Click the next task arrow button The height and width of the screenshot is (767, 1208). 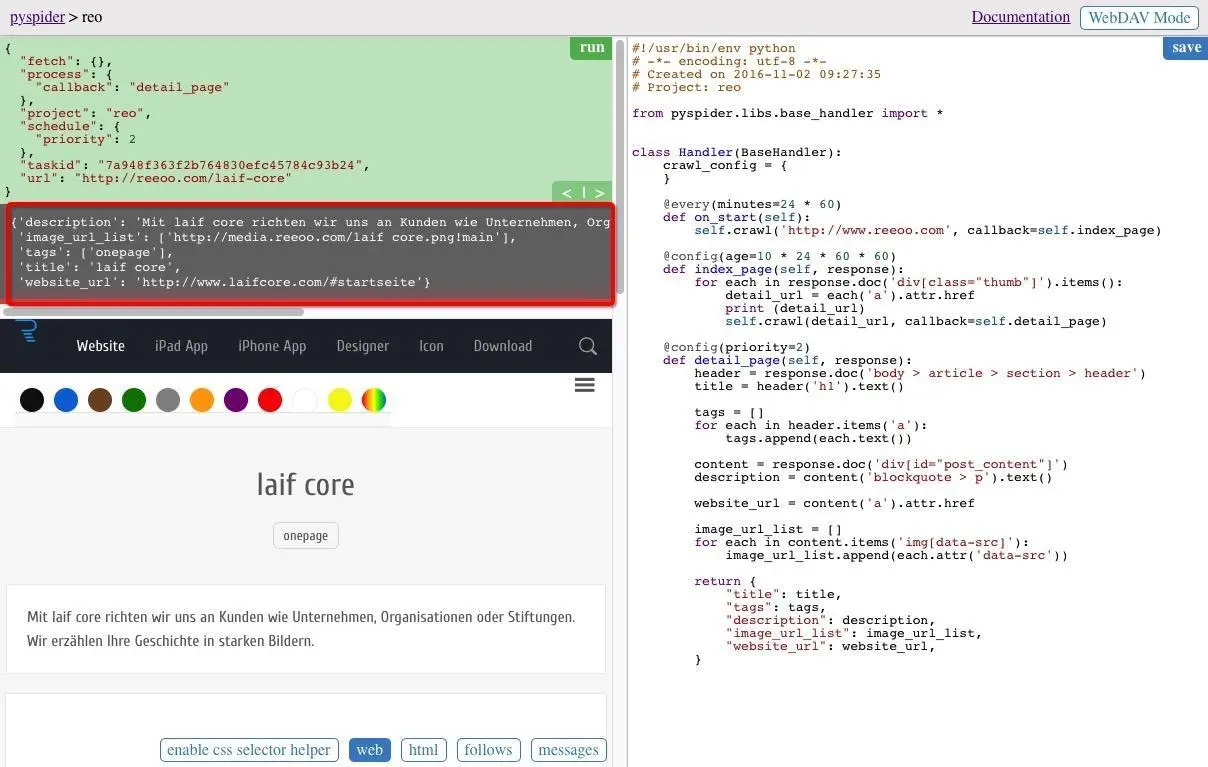pos(599,193)
